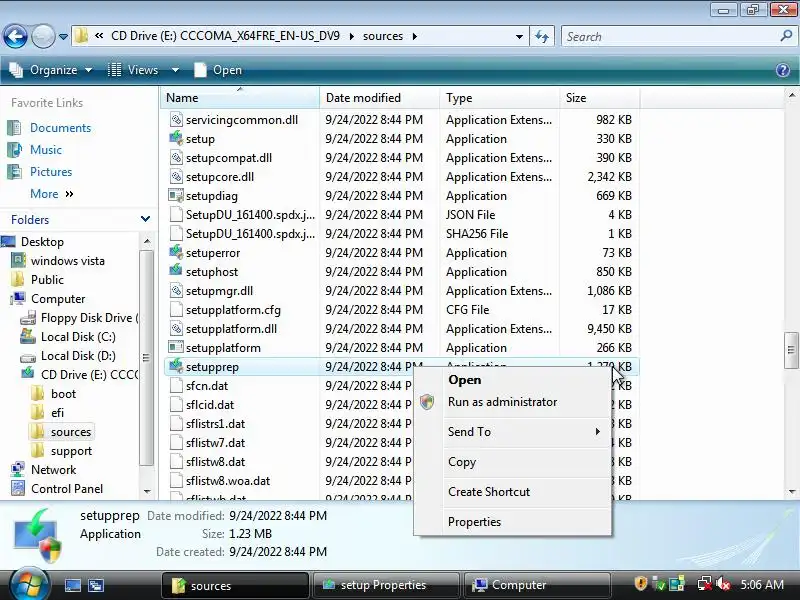This screenshot has height=600, width=800.
Task: Click the file list vertical scrollbar thumb
Action: [x=791, y=350]
